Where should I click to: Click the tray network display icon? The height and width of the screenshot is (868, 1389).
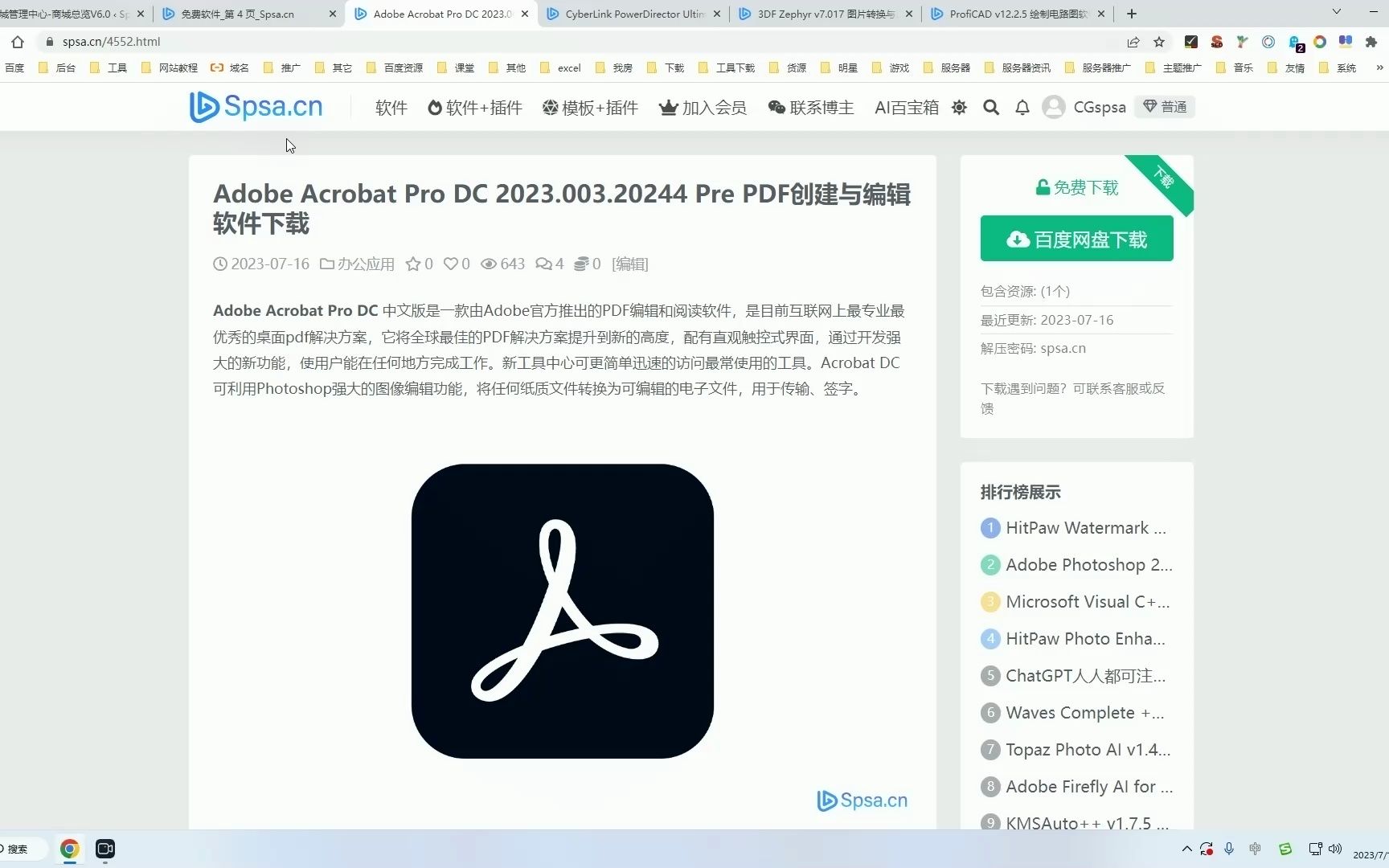(1315, 849)
